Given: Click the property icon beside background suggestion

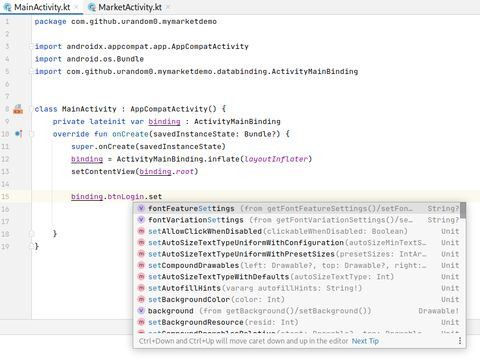Looking at the screenshot, I should tap(141, 310).
